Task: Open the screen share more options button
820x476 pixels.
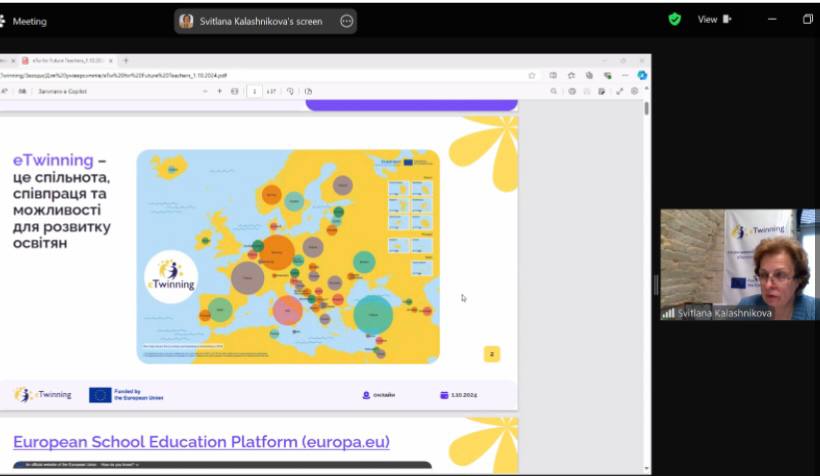Action: point(347,21)
